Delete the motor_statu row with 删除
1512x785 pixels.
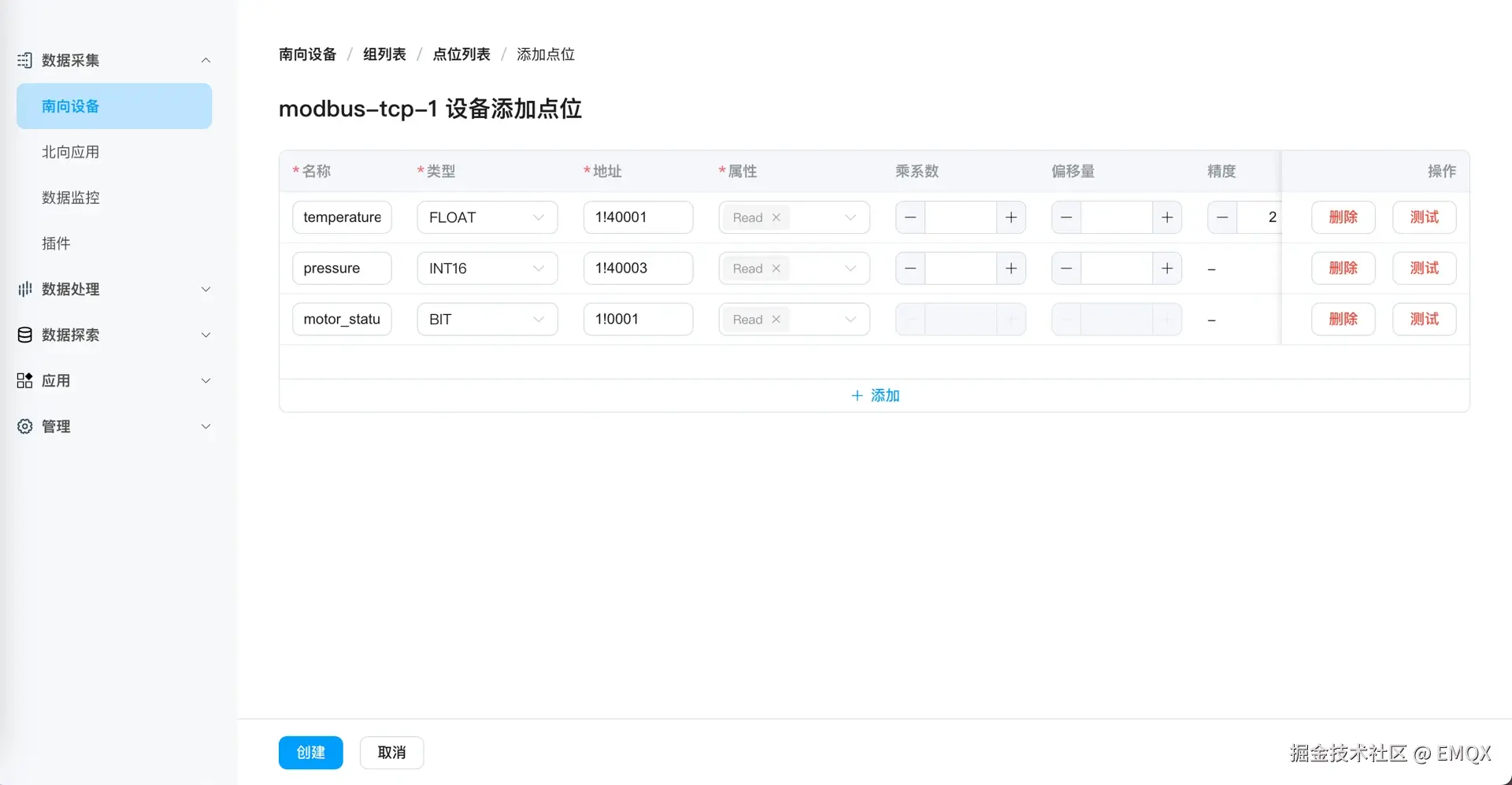(x=1343, y=319)
